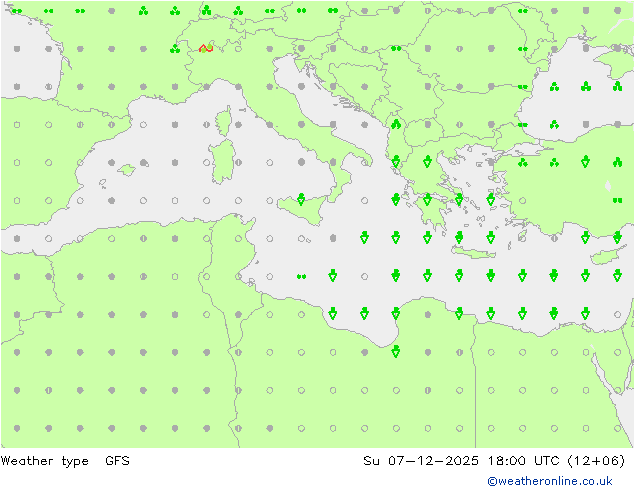634x490 pixels.
Task: Click the island of Crete on the map
Action: [x=473, y=252]
